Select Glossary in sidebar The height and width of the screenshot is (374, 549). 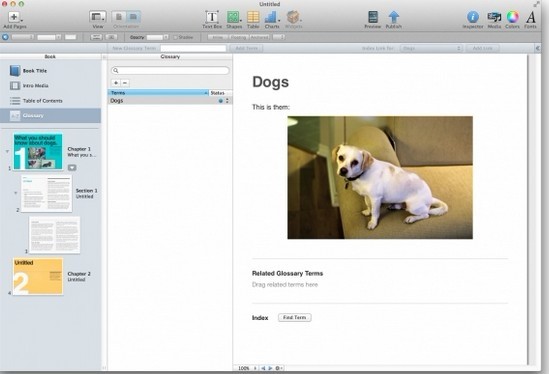pyautogui.click(x=50, y=116)
